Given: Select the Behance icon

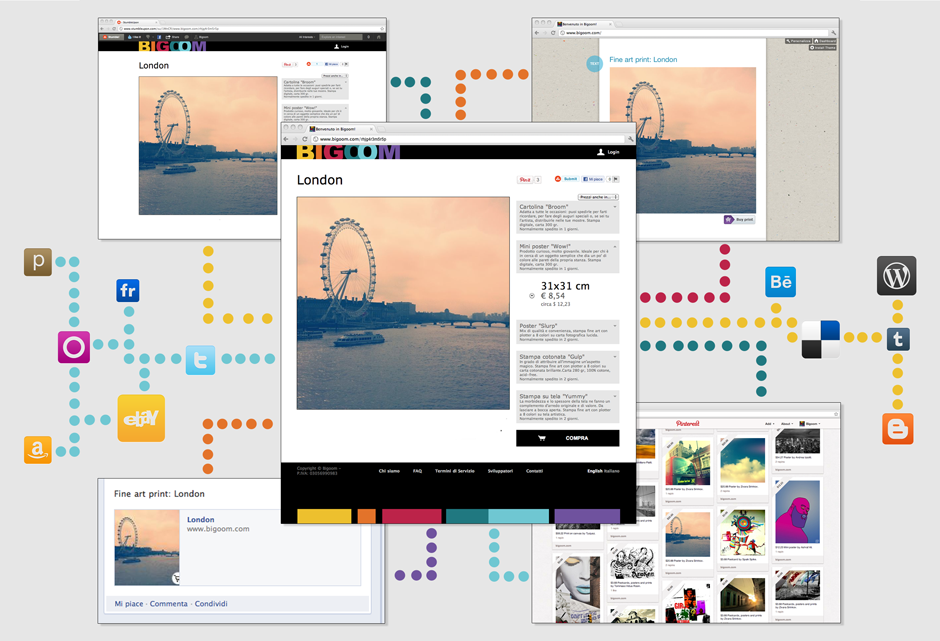Looking at the screenshot, I should (781, 282).
